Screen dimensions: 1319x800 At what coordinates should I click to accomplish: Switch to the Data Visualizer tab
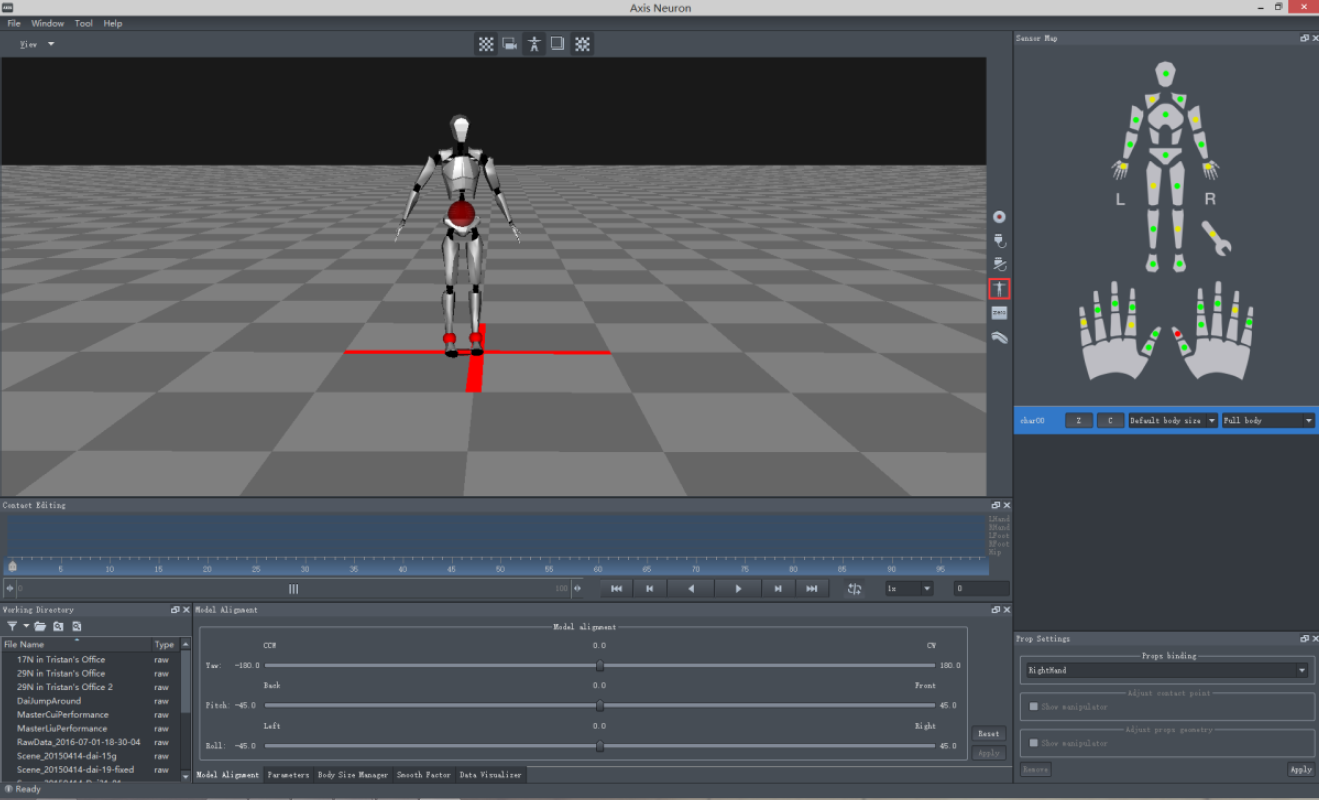point(489,774)
